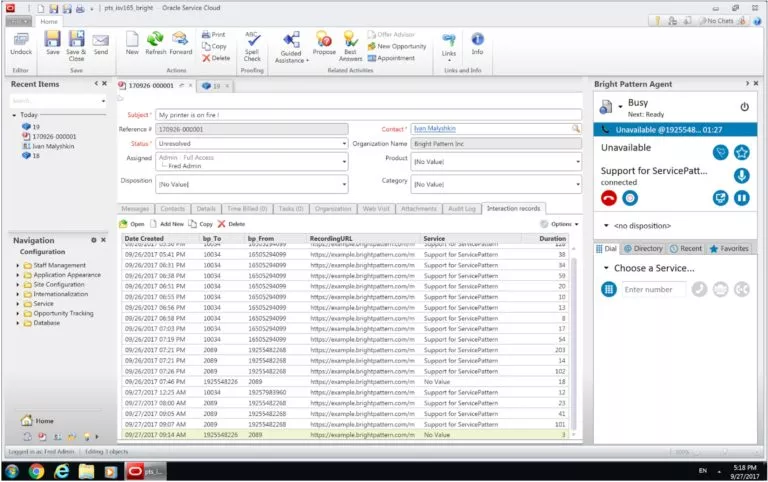Click the Subject text field
The width and height of the screenshot is (768, 482).
(x=368, y=115)
